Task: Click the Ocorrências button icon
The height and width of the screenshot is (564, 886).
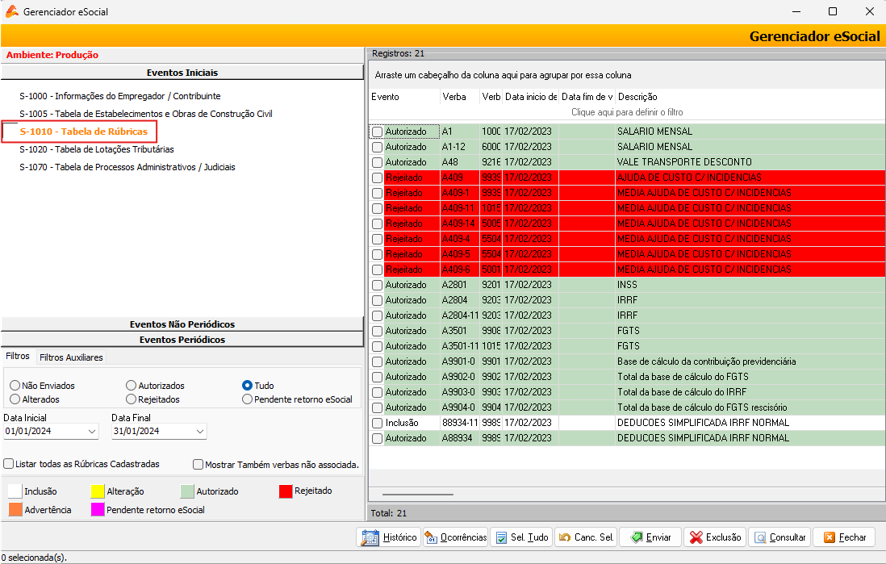Action: click(x=431, y=537)
